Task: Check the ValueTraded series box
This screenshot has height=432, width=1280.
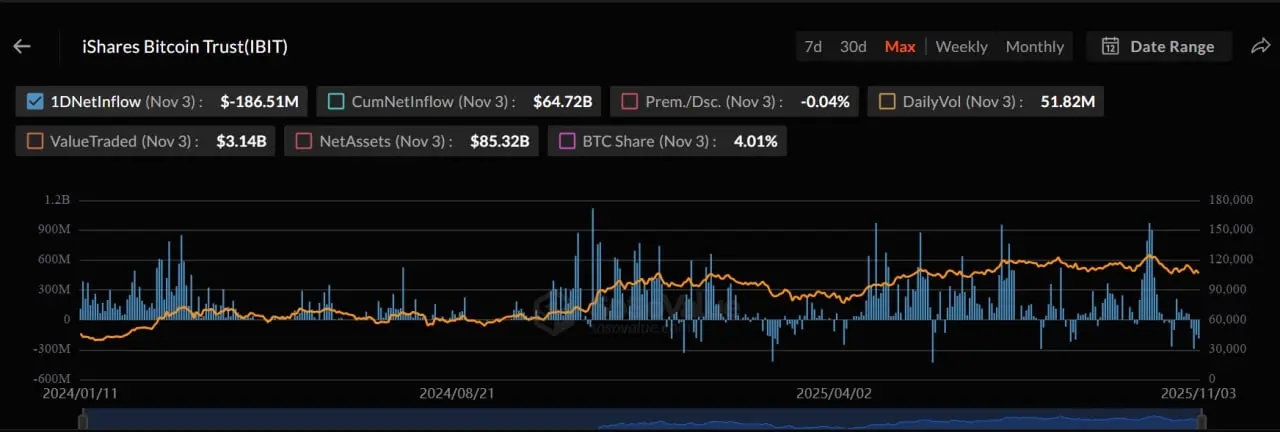Action: [x=35, y=141]
